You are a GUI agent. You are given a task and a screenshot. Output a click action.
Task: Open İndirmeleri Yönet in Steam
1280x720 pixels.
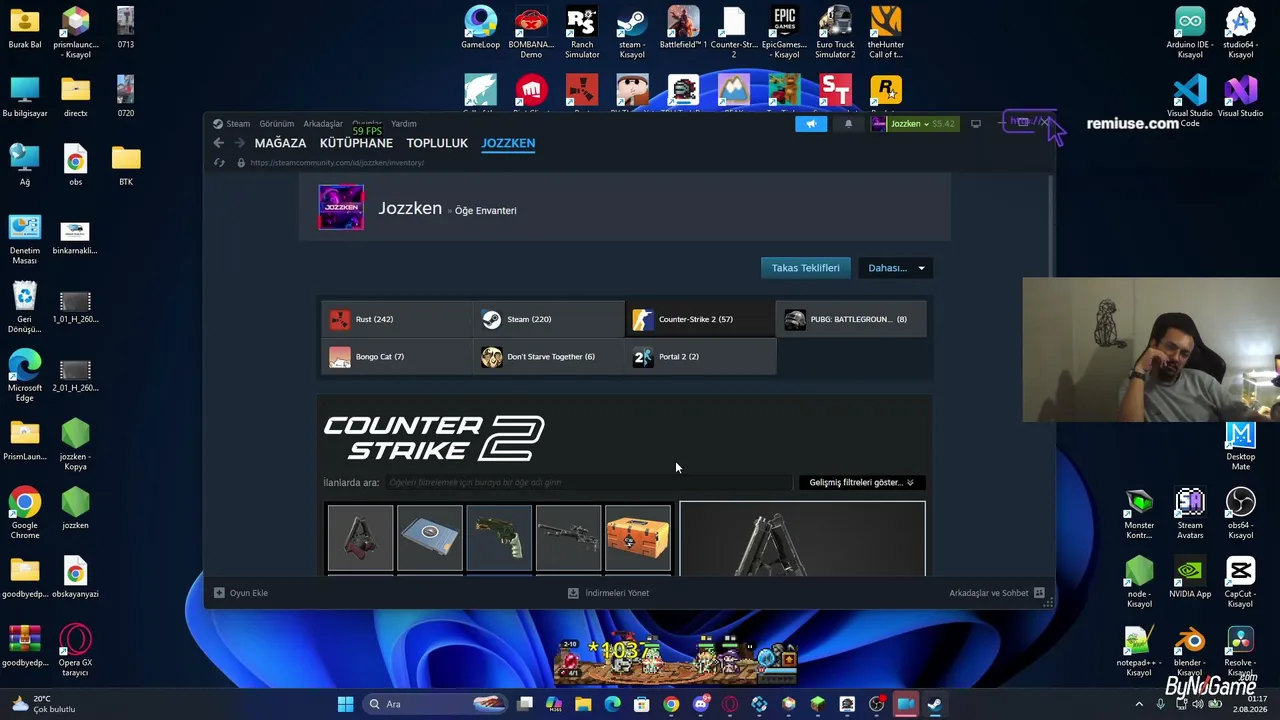click(x=608, y=593)
